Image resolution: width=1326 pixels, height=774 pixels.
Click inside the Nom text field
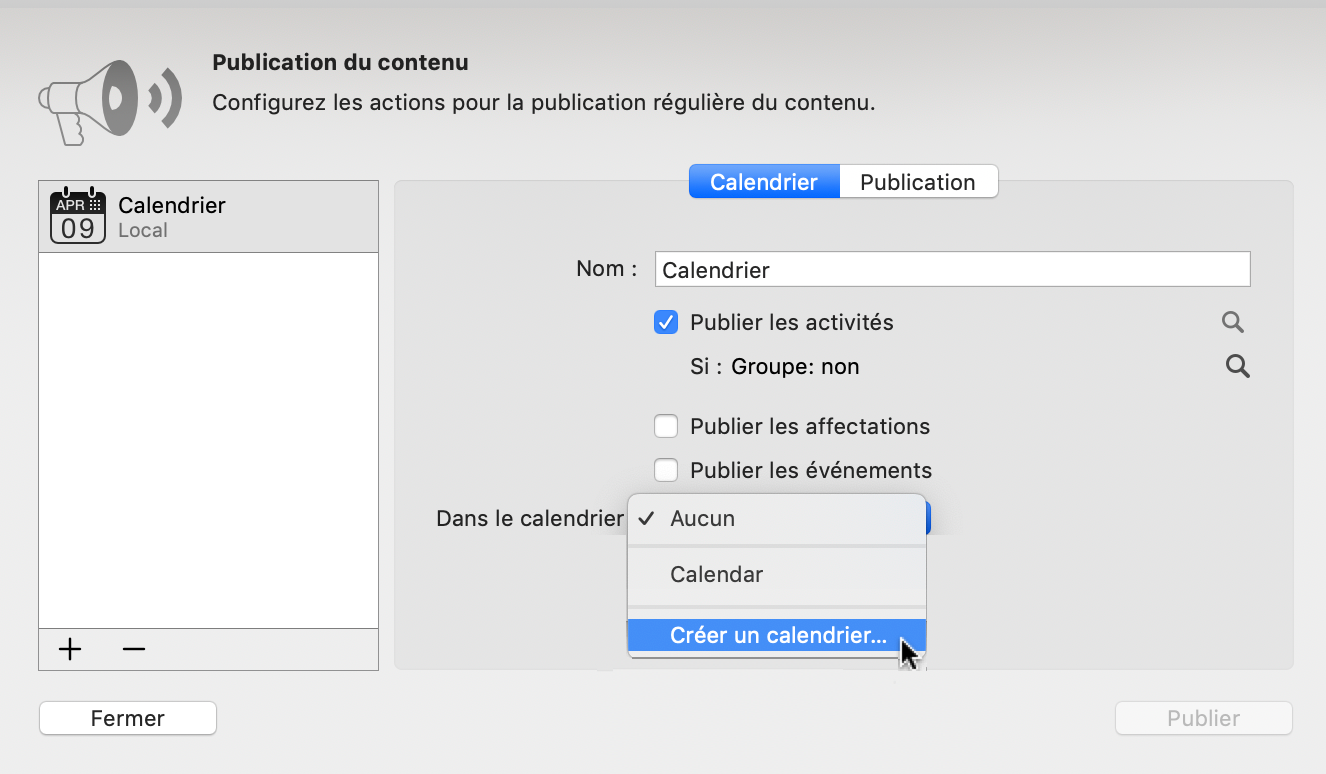pos(952,268)
